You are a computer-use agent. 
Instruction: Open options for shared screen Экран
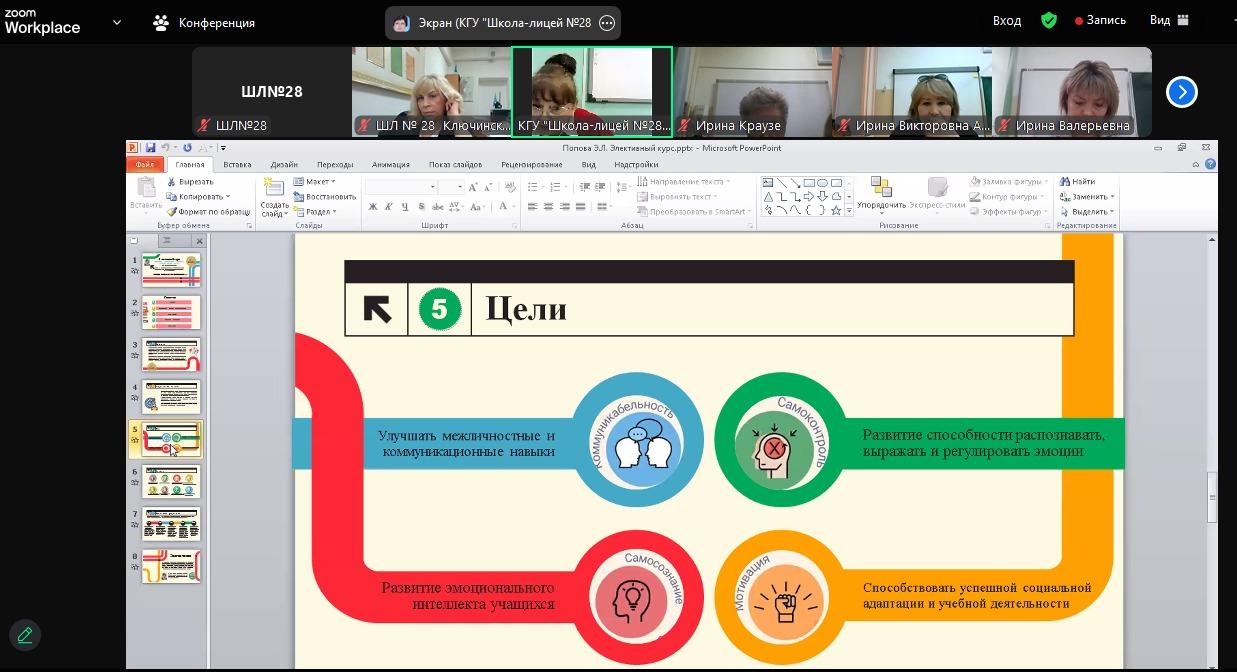tap(607, 23)
